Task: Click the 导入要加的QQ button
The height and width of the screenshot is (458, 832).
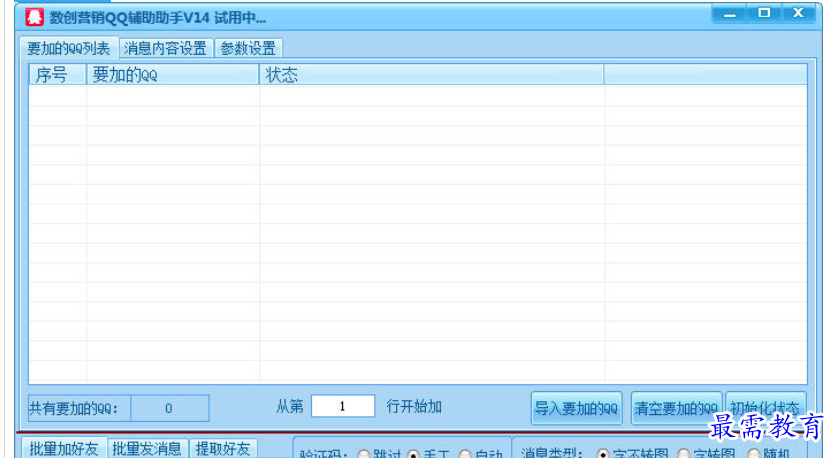Action: point(576,408)
